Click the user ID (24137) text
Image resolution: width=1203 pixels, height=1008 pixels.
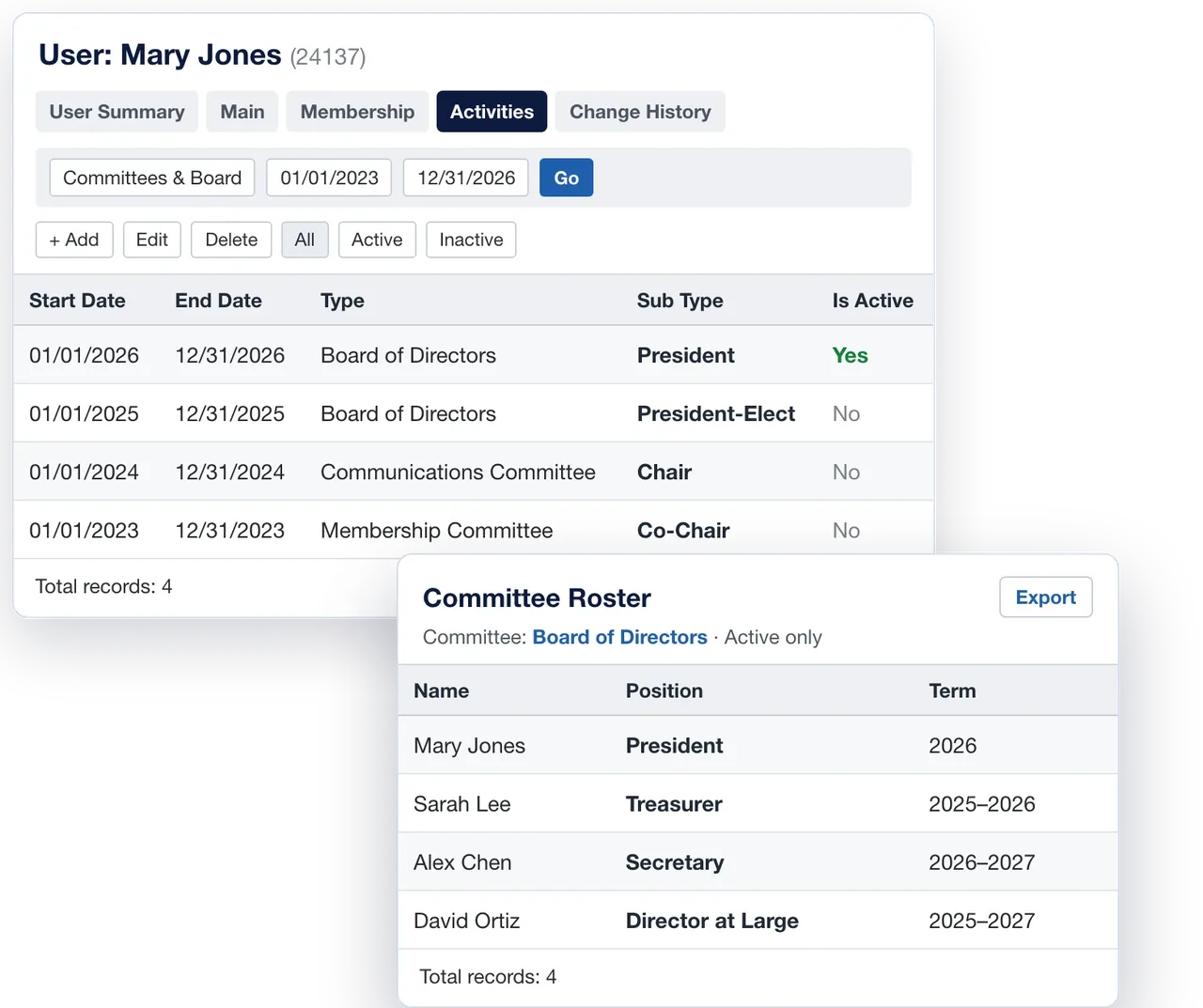[328, 56]
